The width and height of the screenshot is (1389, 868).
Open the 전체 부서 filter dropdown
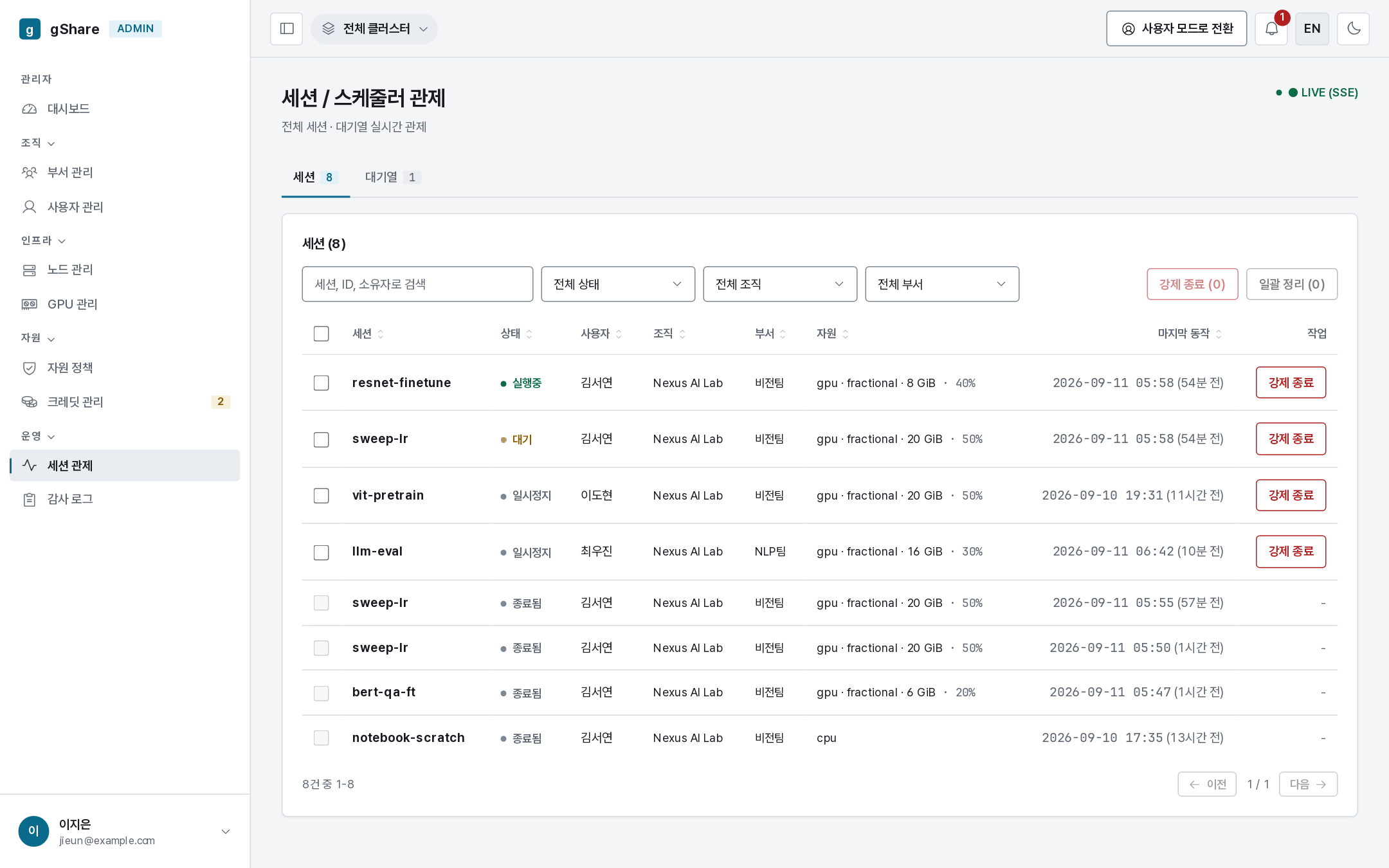[942, 284]
